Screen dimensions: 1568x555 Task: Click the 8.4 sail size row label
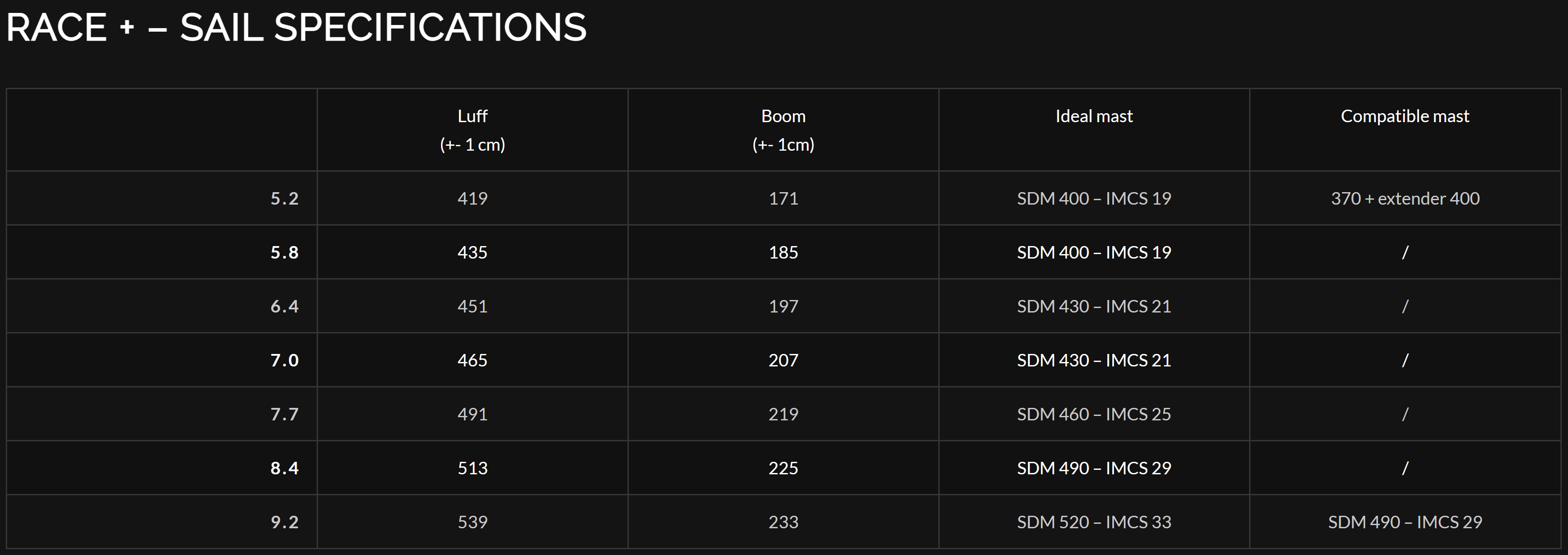point(284,468)
